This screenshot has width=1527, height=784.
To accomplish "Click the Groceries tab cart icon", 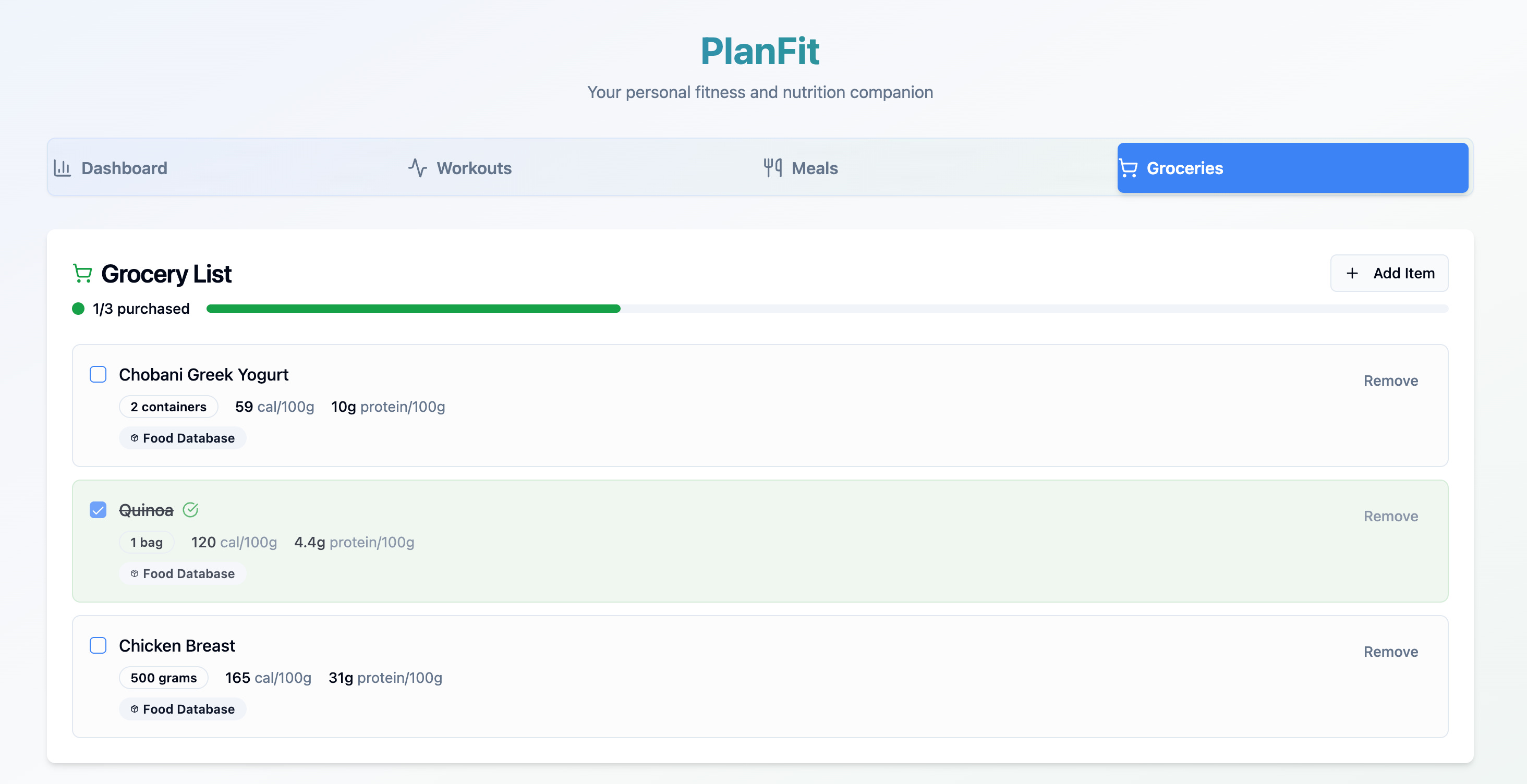I will click(1128, 168).
